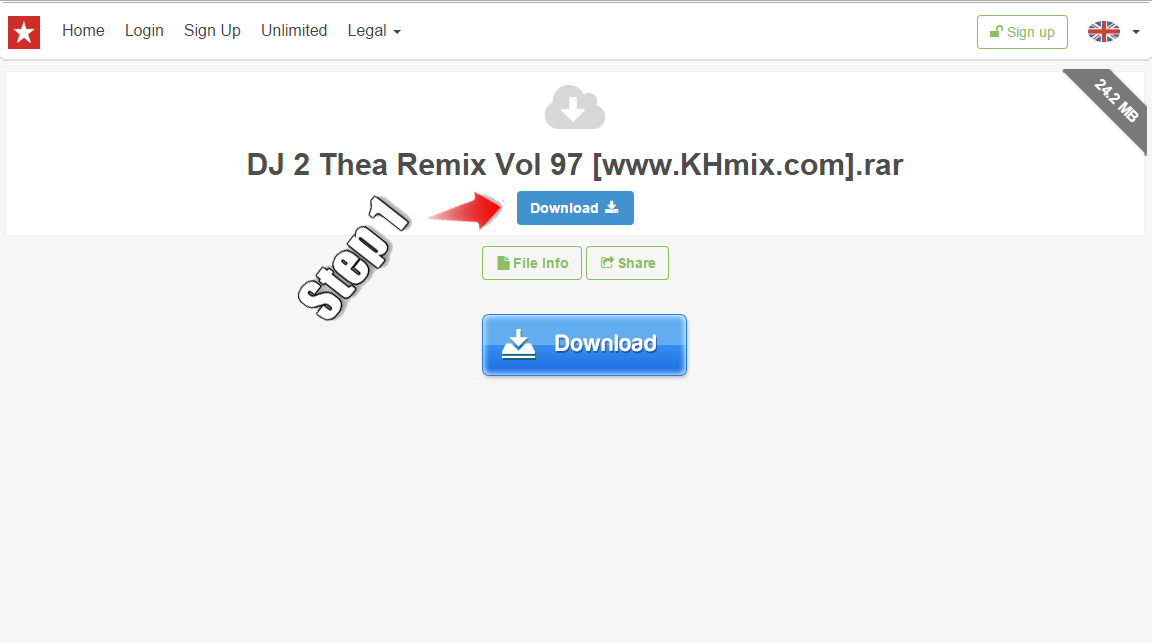This screenshot has height=643, width=1152.
Task: Click the download tray icon on large button
Action: coord(518,344)
